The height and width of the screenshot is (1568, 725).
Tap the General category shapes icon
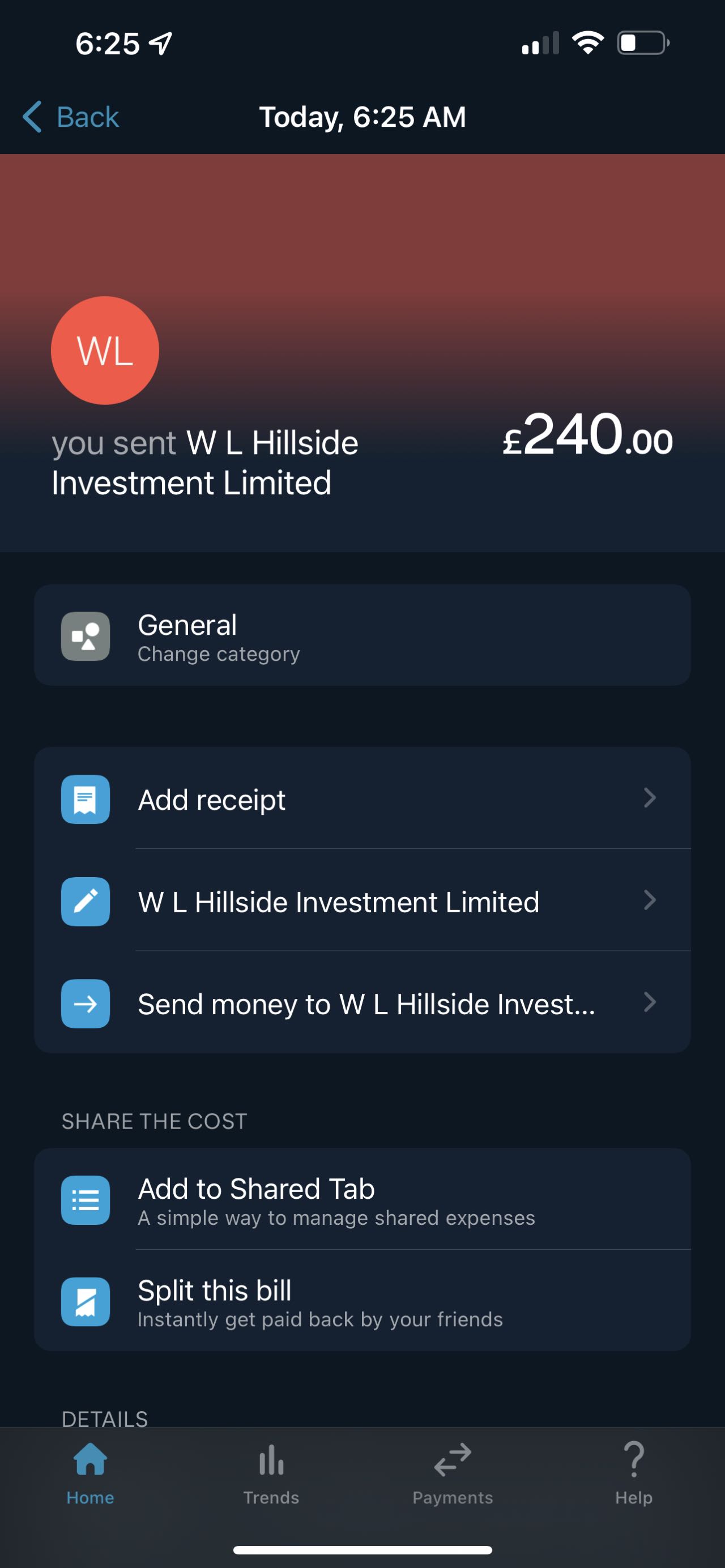point(86,636)
